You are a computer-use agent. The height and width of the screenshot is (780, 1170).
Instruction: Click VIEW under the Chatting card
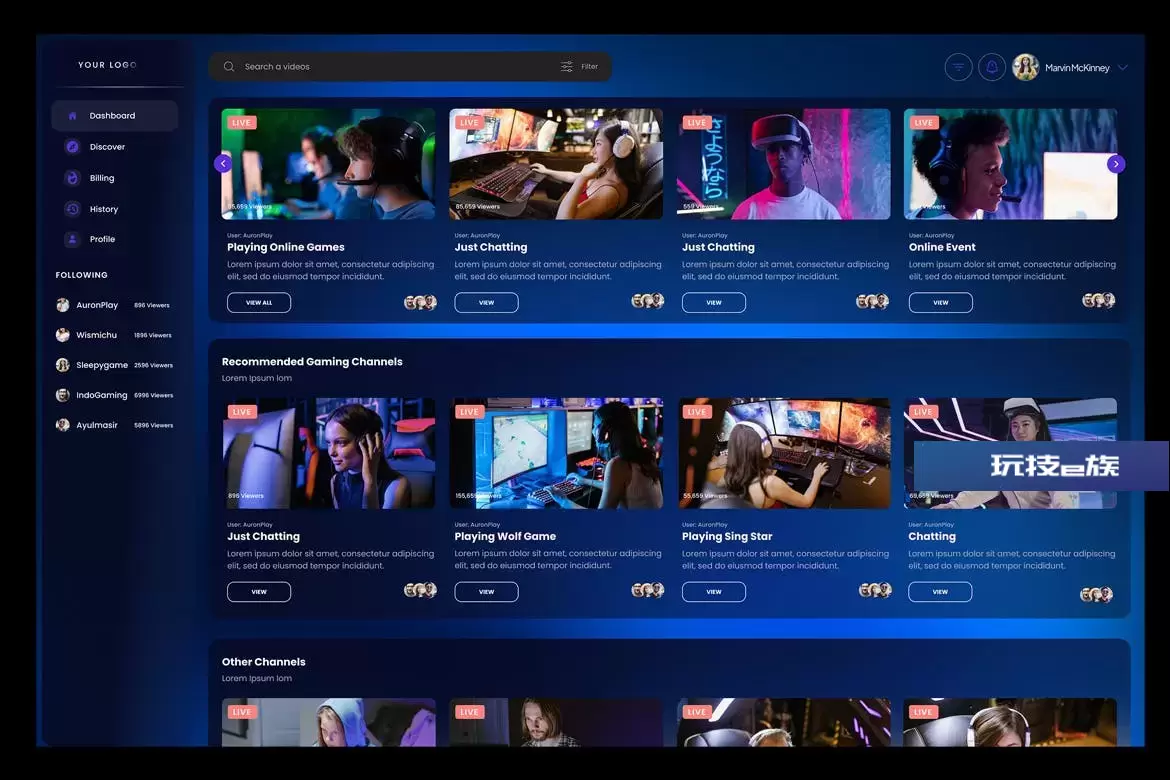[x=940, y=592]
